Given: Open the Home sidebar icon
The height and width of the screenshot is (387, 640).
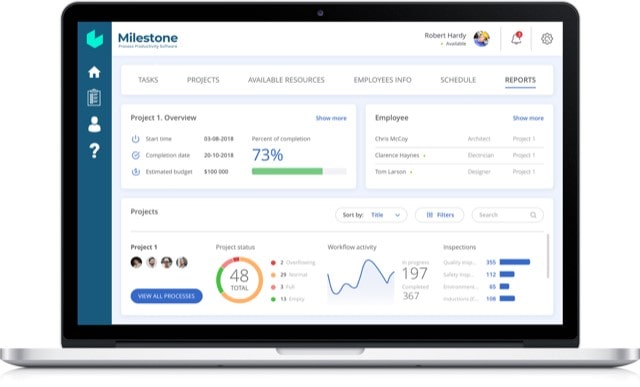Looking at the screenshot, I should pos(94,72).
